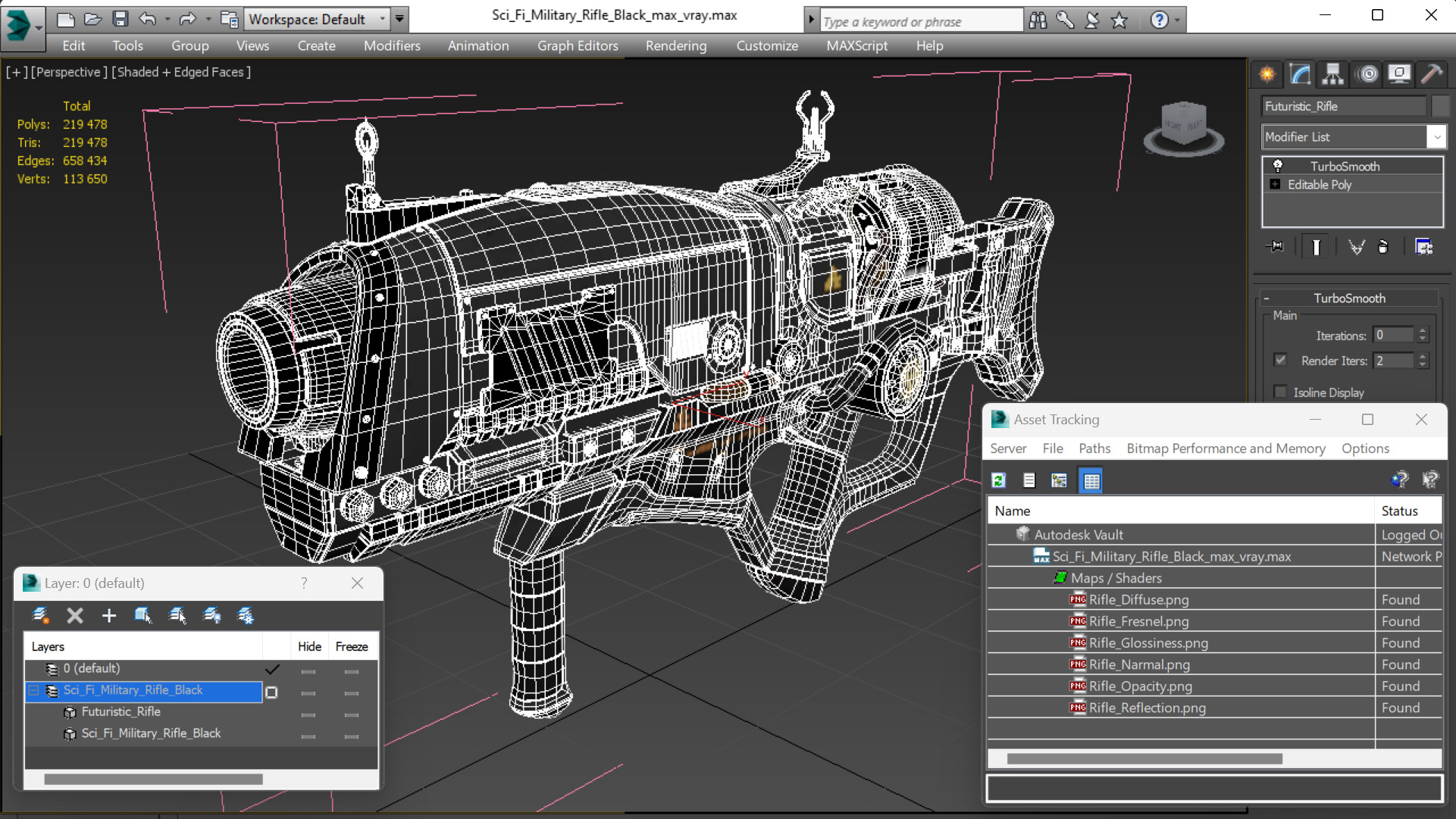Open the help dropdown arrow
The width and height of the screenshot is (1456, 819).
tap(1177, 20)
